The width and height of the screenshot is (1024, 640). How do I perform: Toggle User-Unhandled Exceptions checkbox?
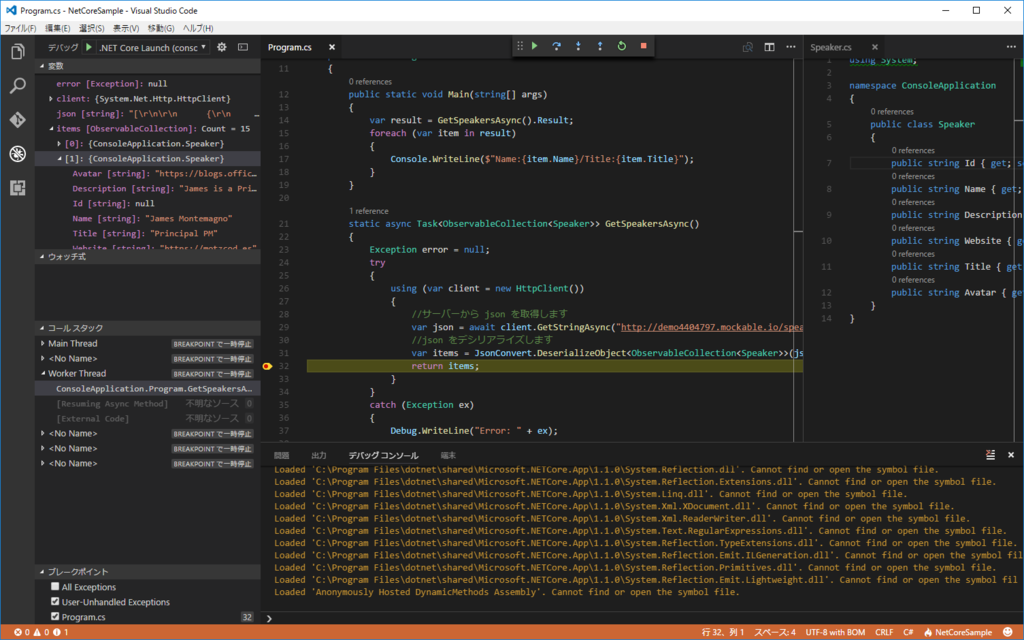coord(56,601)
